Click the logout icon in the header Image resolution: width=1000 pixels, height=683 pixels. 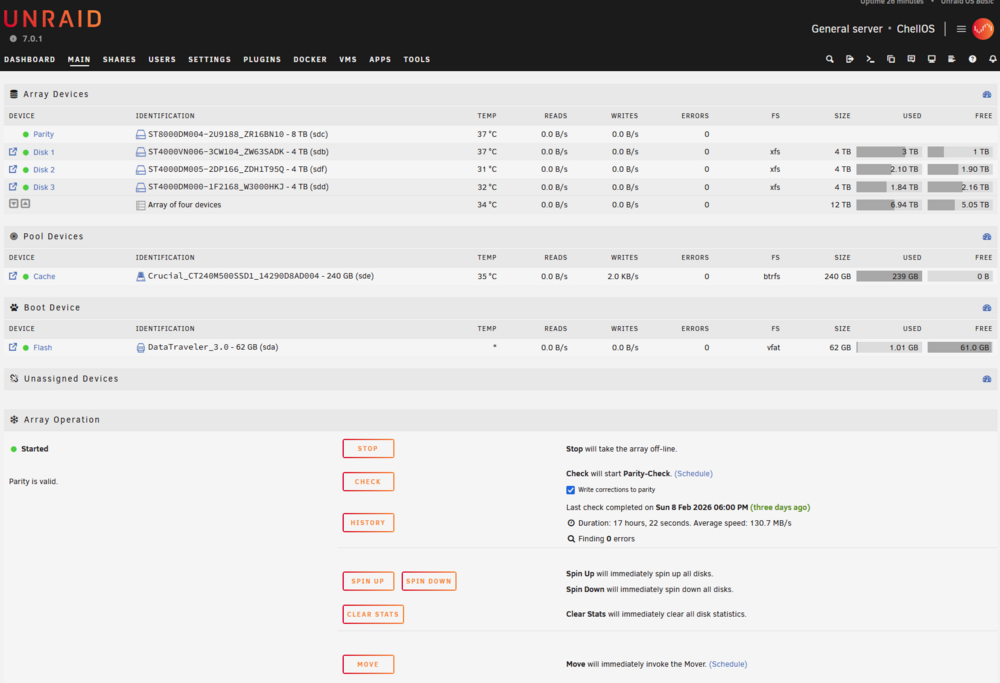(849, 59)
